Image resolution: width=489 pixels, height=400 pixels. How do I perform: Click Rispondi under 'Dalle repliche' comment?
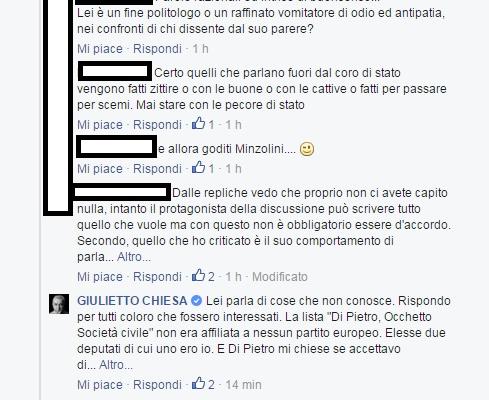157,277
